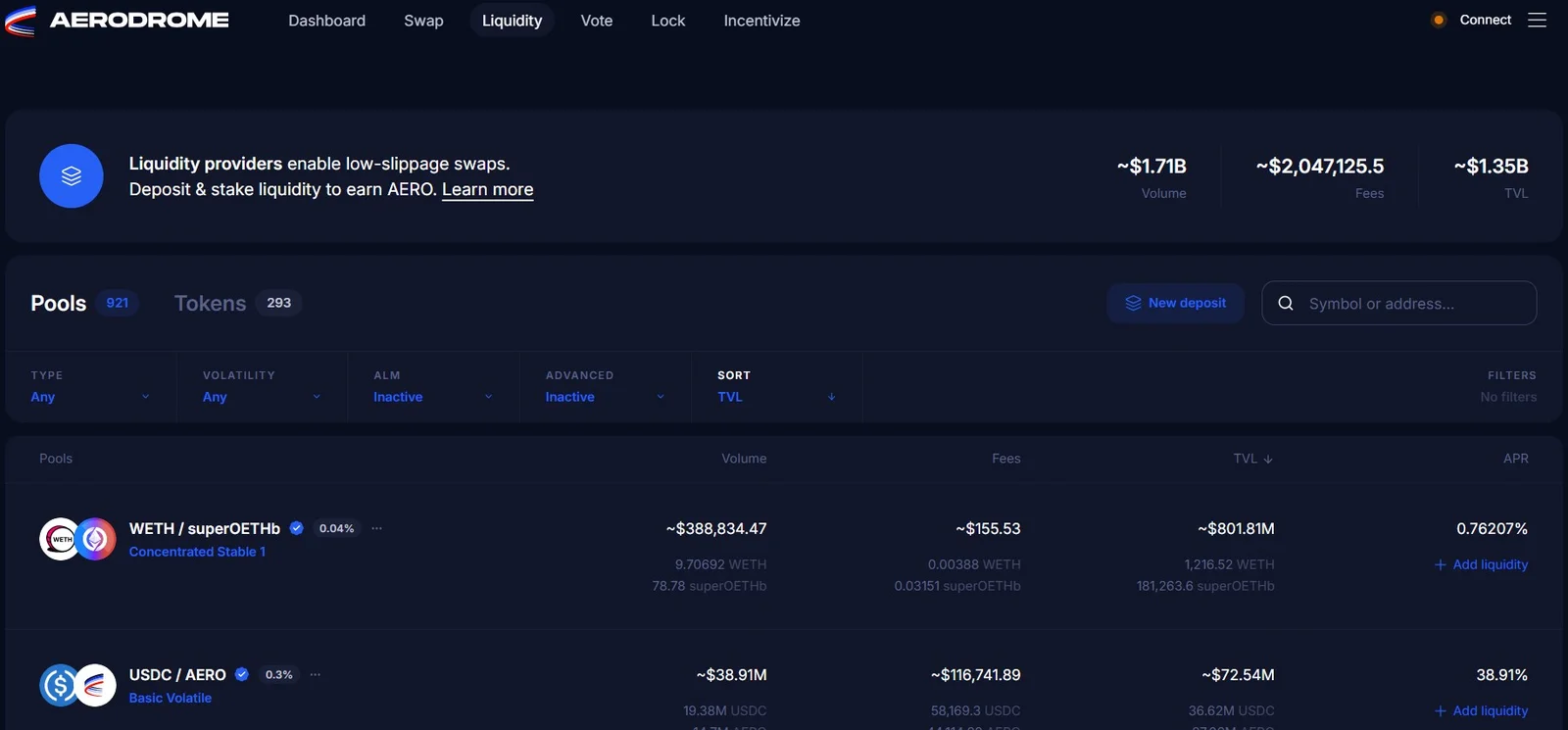1568x730 pixels.
Task: Click the 0.04% fee badge
Action: [x=336, y=528]
